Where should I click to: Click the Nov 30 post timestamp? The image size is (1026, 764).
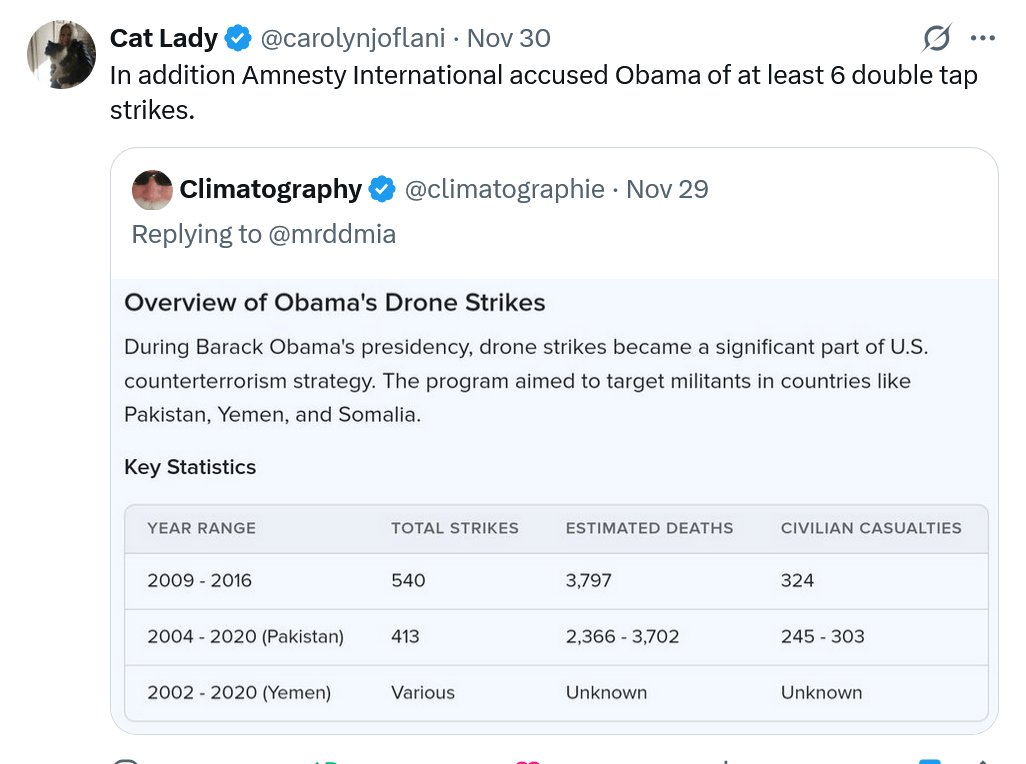pyautogui.click(x=508, y=39)
